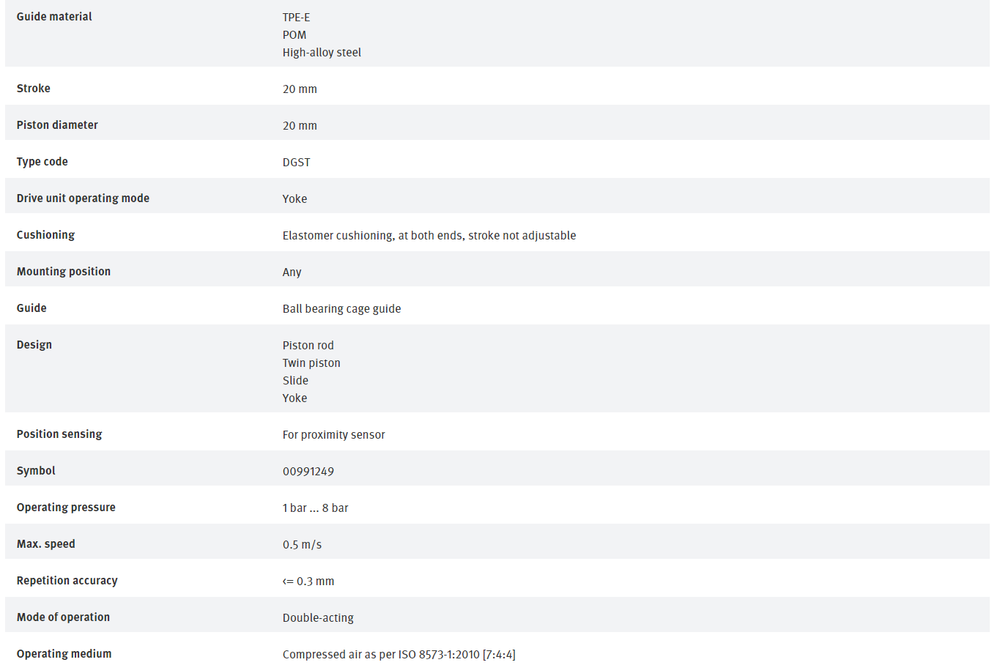
Task: Click the Max. speed 0.5 m/s value
Action: click(302, 545)
